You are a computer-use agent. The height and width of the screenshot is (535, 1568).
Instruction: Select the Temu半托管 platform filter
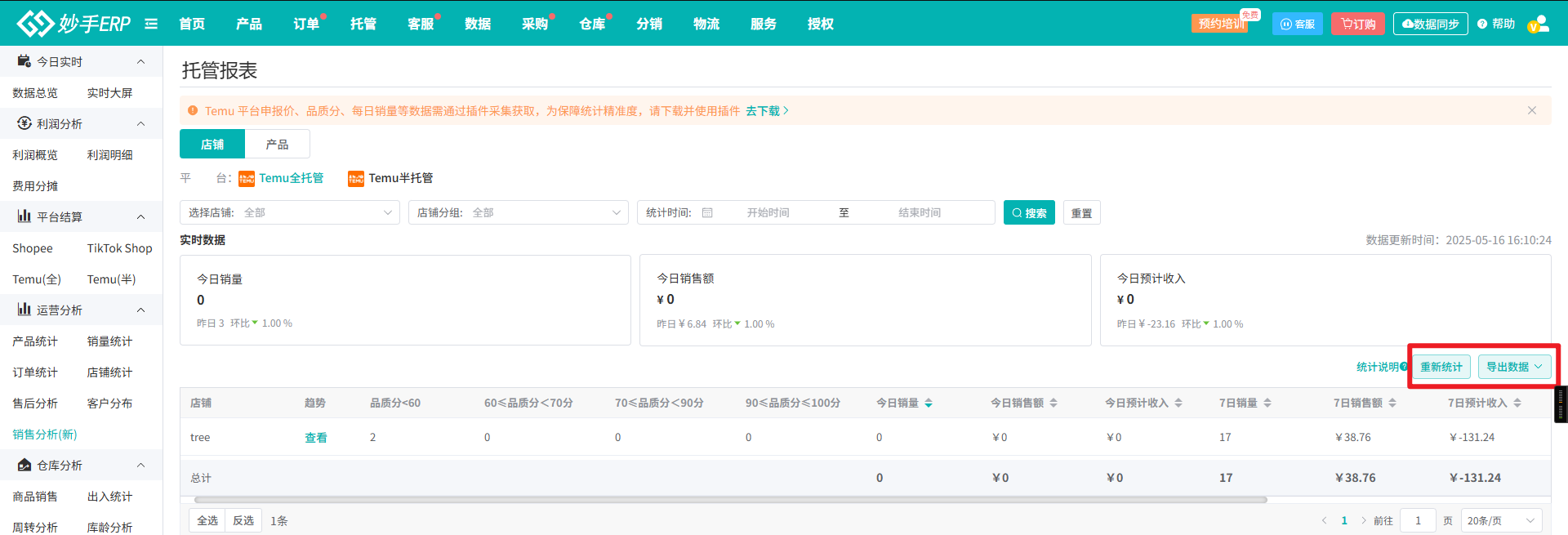(390, 178)
